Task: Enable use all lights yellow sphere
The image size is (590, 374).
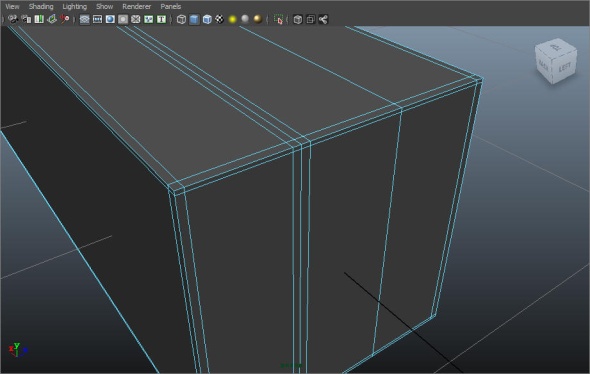Action: (233, 19)
